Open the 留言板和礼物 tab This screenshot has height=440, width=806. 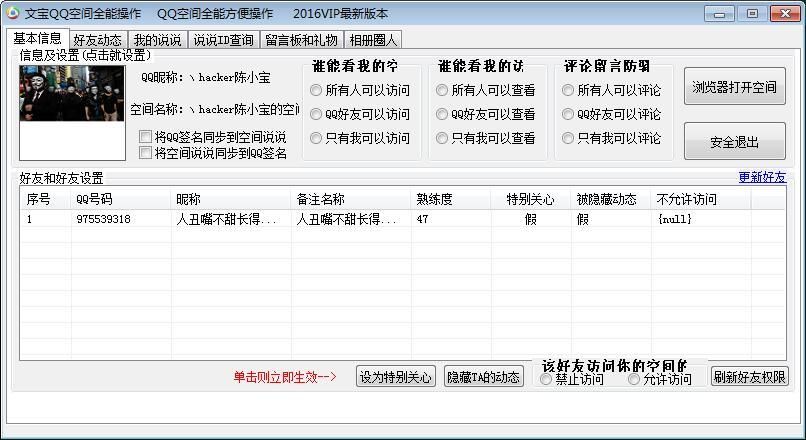point(302,40)
